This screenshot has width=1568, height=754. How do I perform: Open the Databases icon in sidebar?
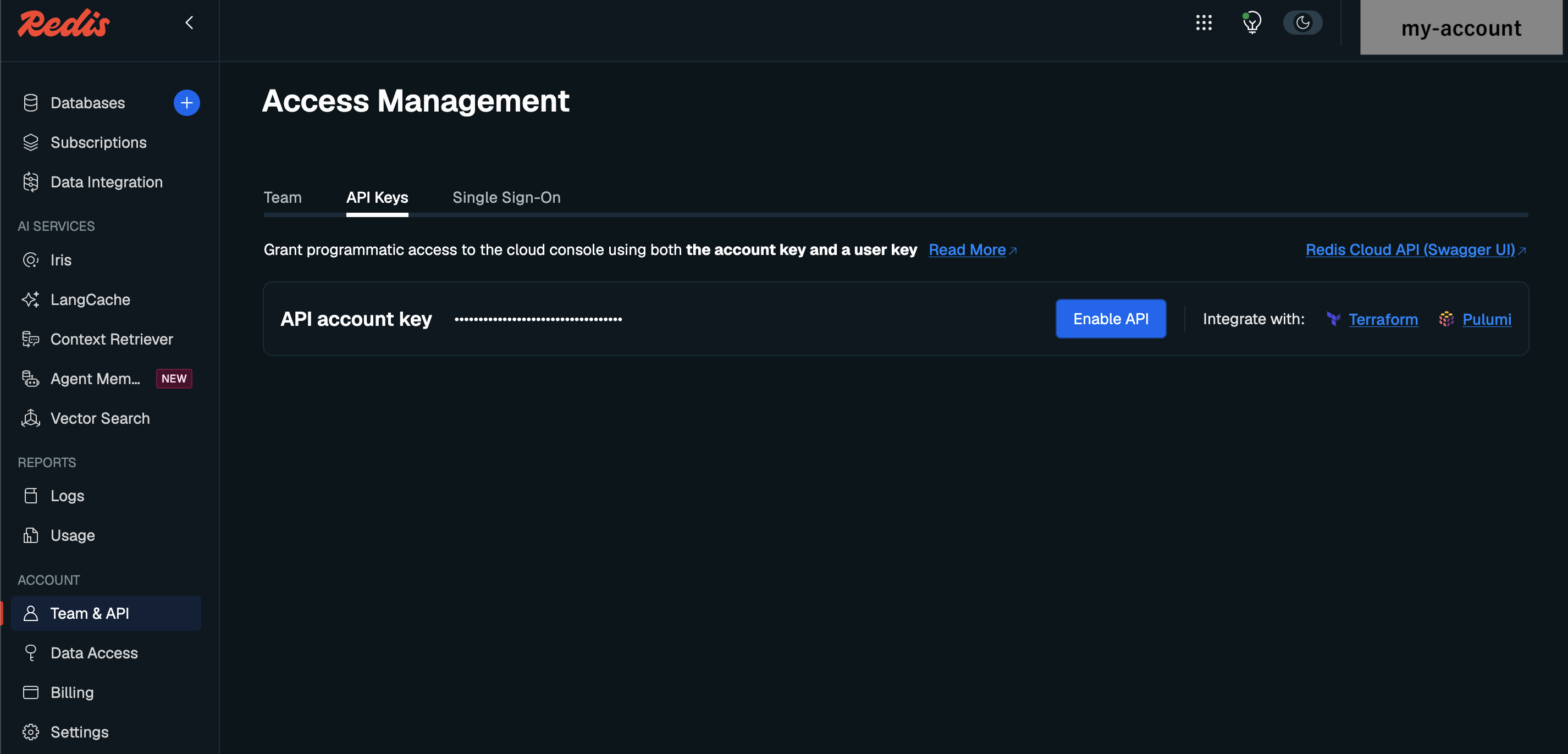[x=30, y=103]
